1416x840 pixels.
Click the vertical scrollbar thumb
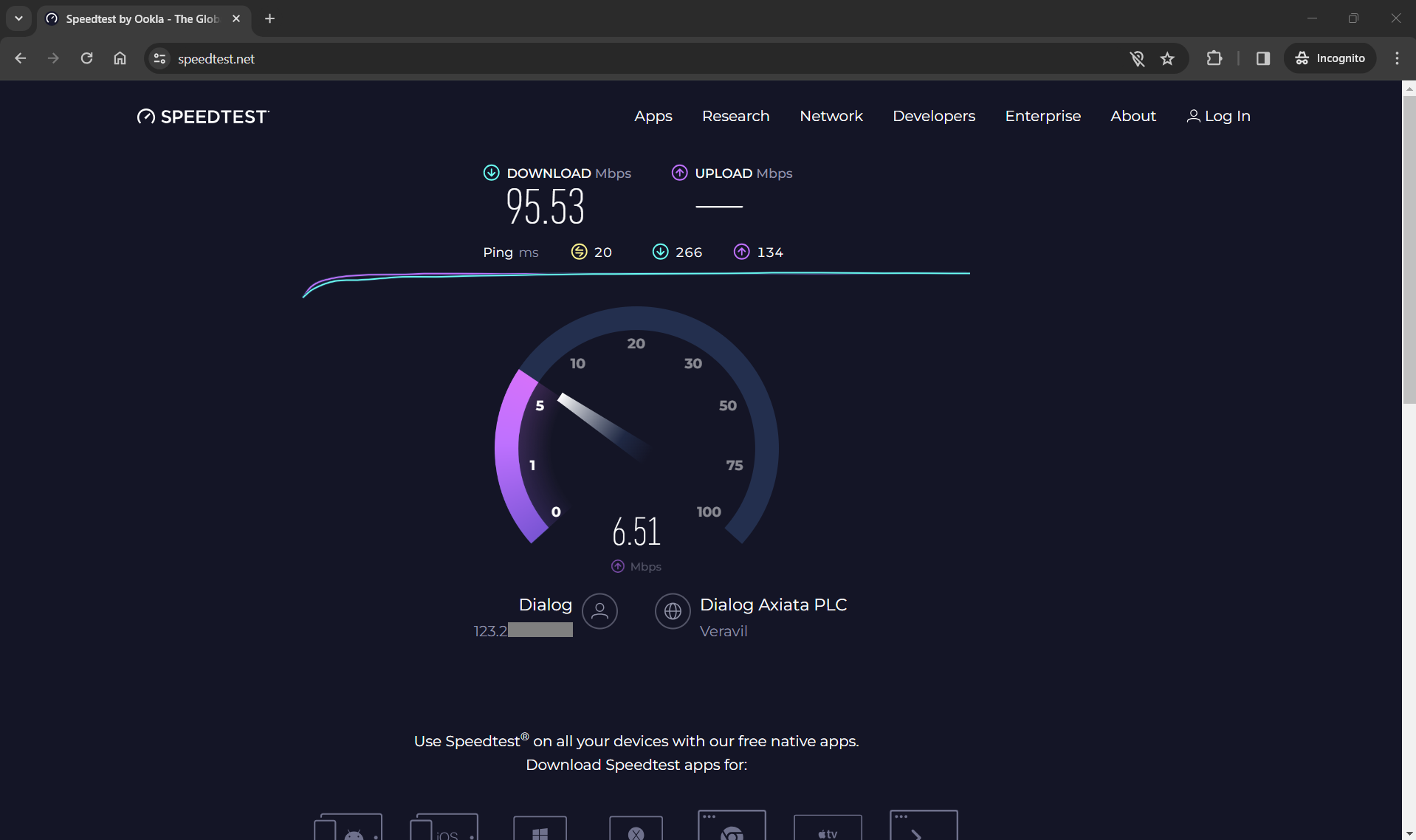[1409, 249]
